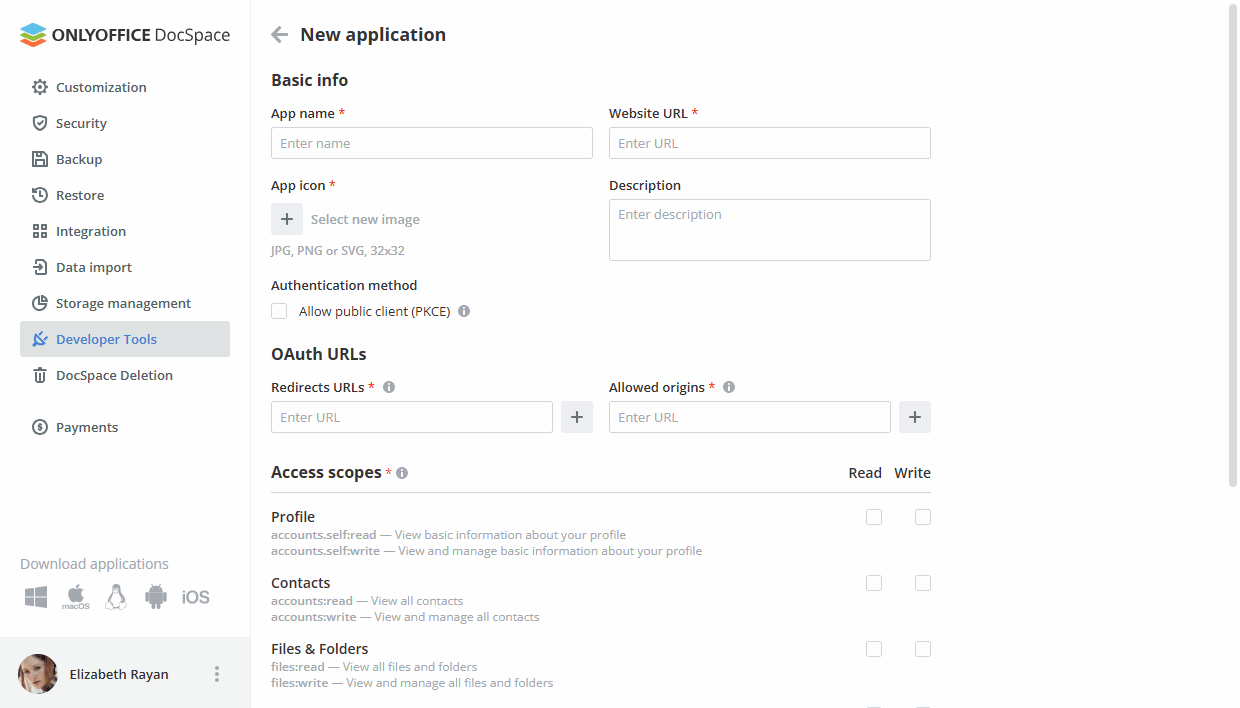The image size is (1240, 708).
Task: Open Developer Tools settings section
Action: (x=106, y=339)
